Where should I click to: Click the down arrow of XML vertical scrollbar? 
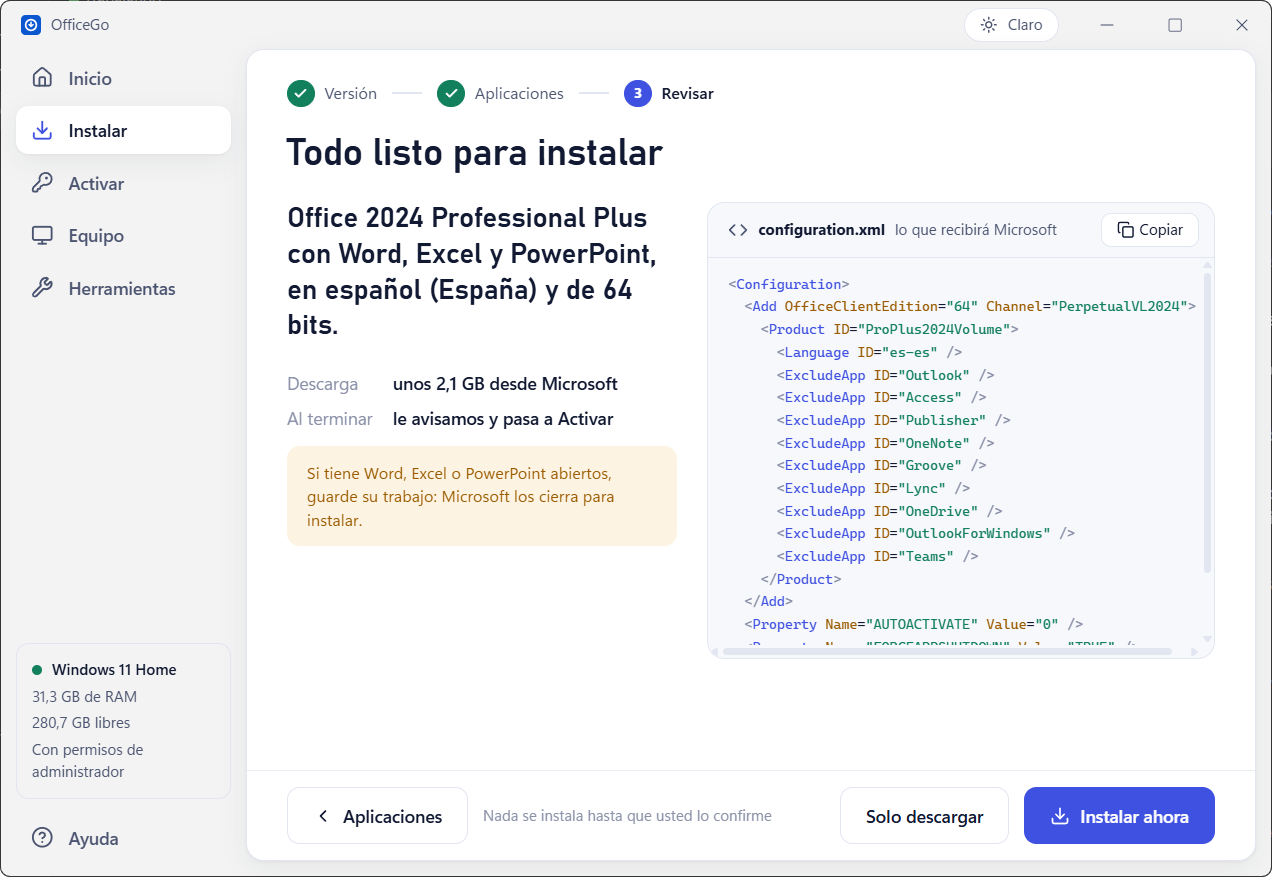coord(1207,638)
